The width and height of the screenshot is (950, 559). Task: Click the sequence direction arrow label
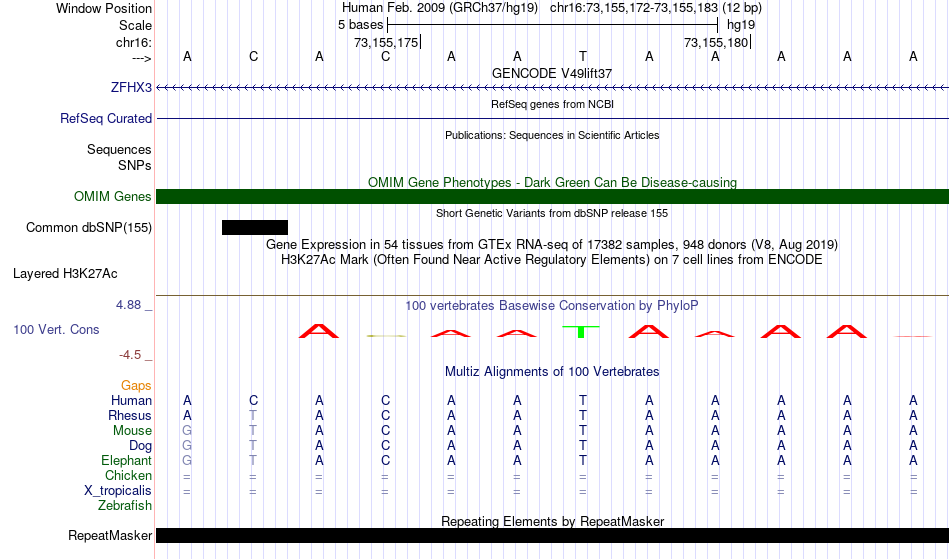142,58
